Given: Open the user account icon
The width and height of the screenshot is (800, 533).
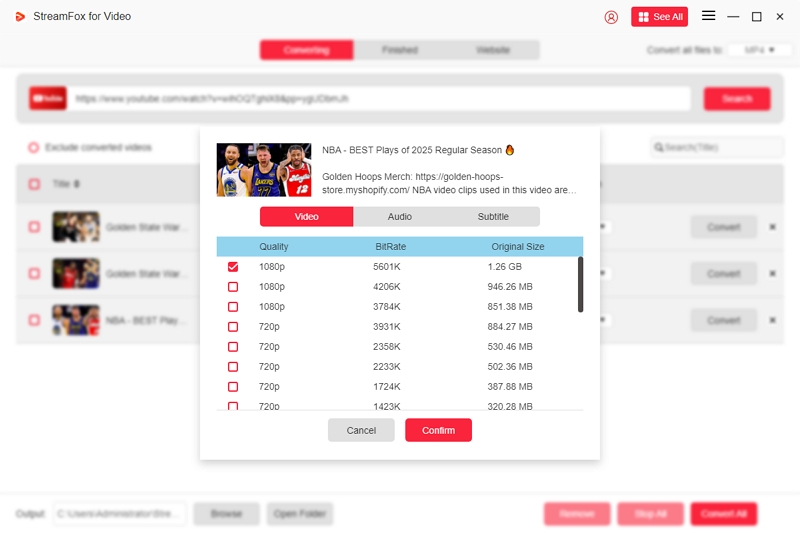Looking at the screenshot, I should tap(611, 17).
